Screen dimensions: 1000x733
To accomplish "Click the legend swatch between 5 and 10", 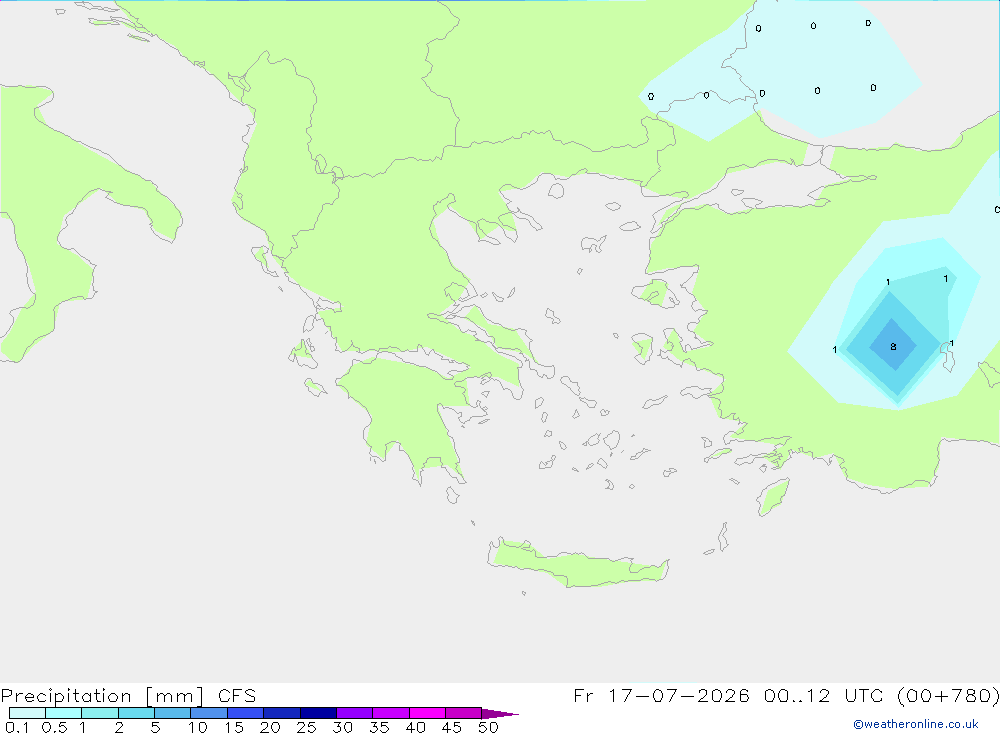I will 173,713.
